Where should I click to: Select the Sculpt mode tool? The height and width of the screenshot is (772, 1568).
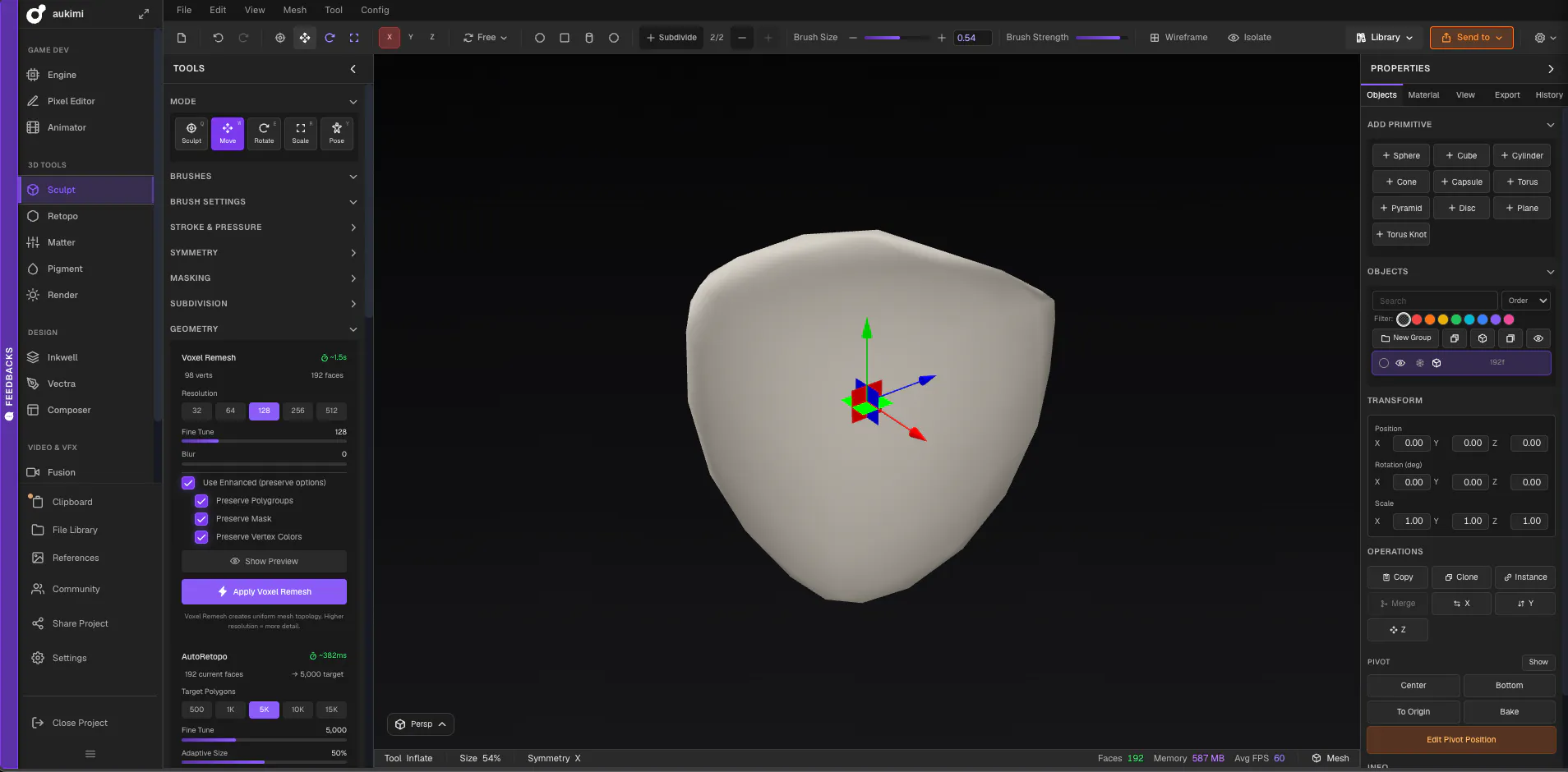coord(191,133)
